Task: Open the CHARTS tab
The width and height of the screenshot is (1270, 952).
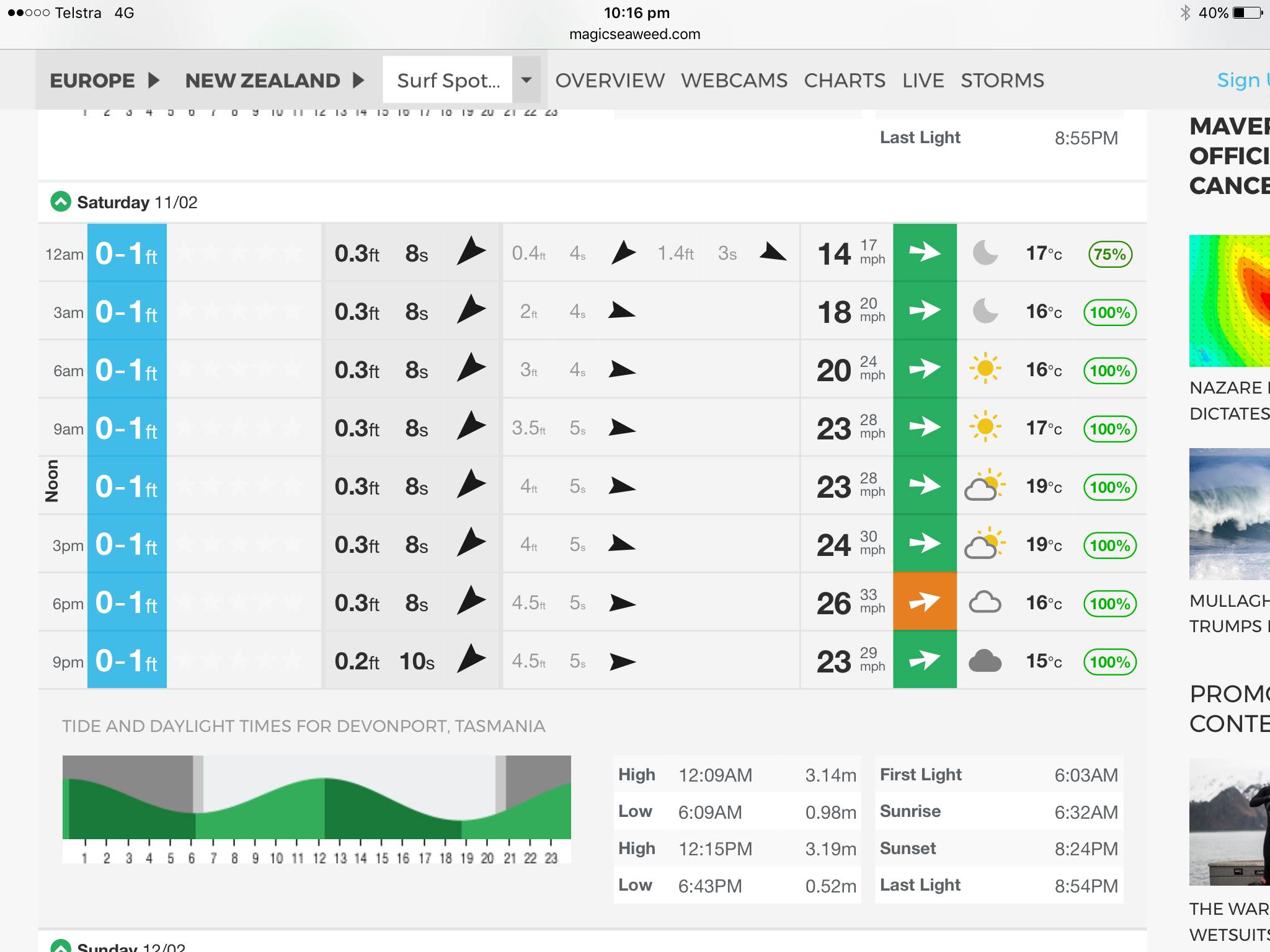Action: coord(844,81)
